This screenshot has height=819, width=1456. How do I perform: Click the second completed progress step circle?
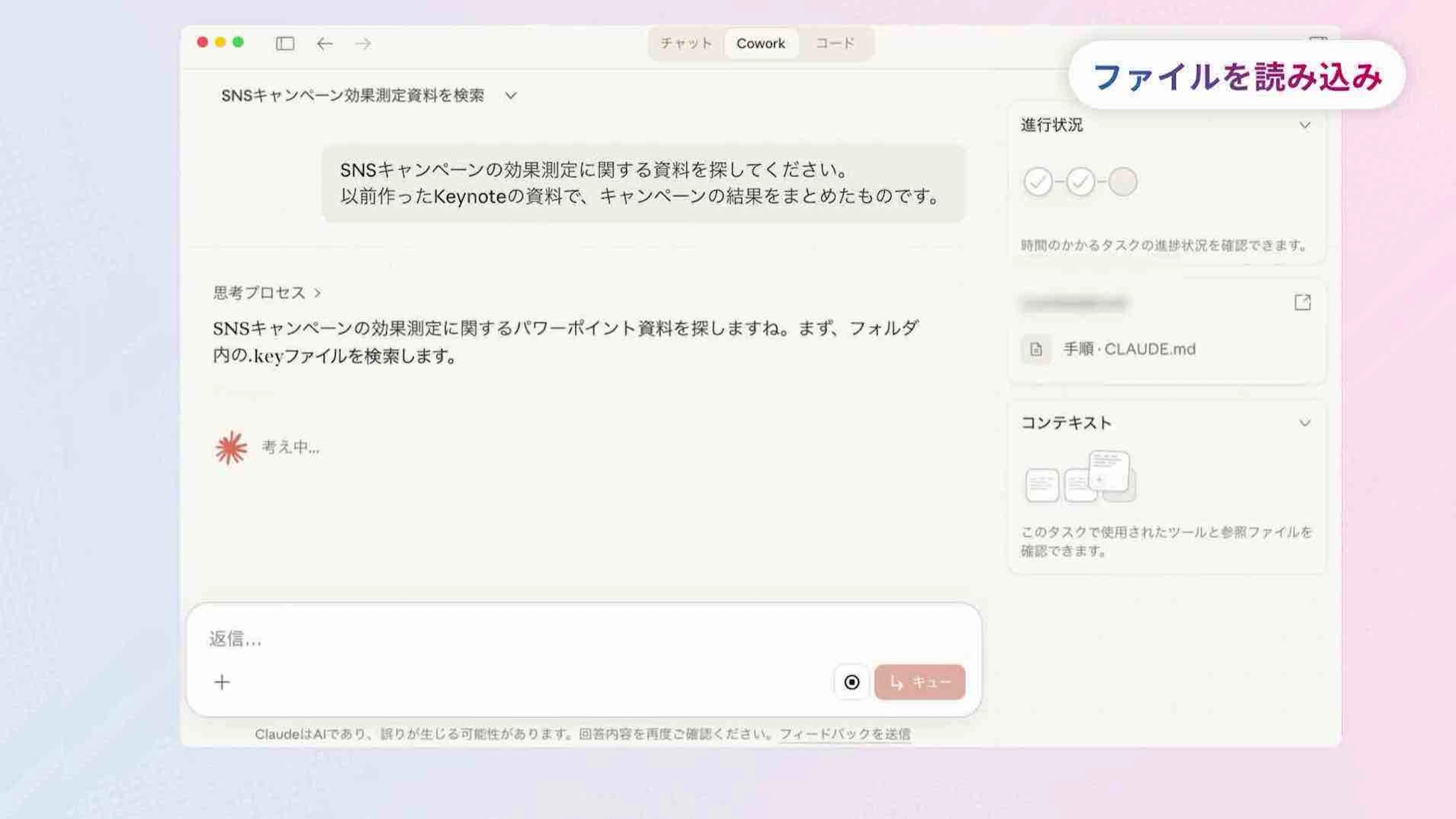(1080, 182)
